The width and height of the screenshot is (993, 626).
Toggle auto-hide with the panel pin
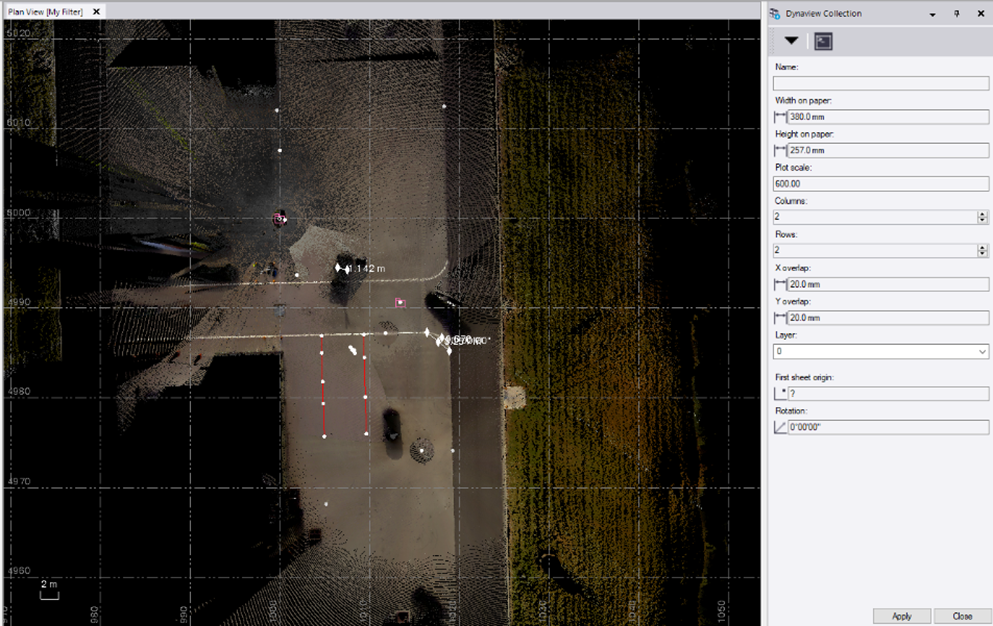coord(957,13)
